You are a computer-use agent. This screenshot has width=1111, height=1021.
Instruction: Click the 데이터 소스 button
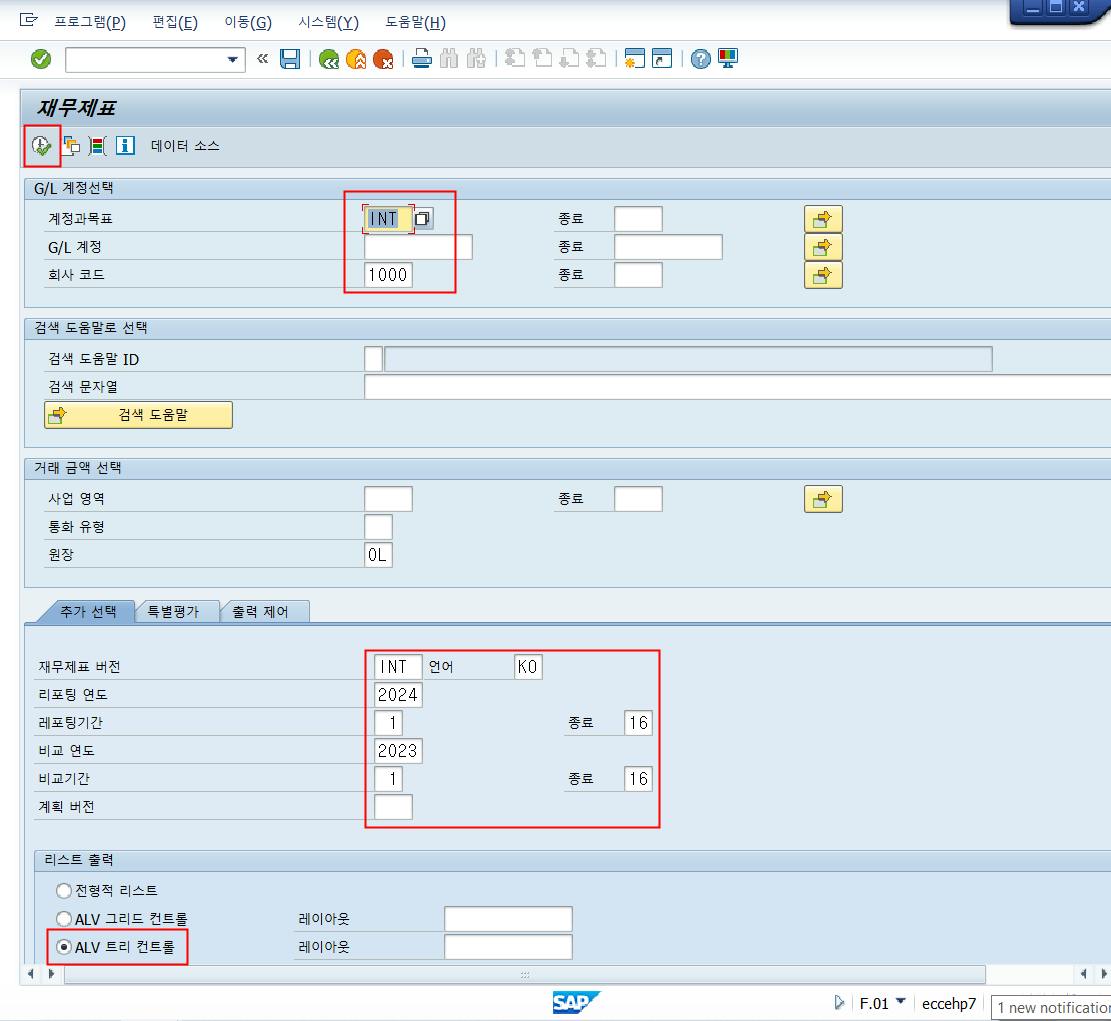(x=185, y=146)
